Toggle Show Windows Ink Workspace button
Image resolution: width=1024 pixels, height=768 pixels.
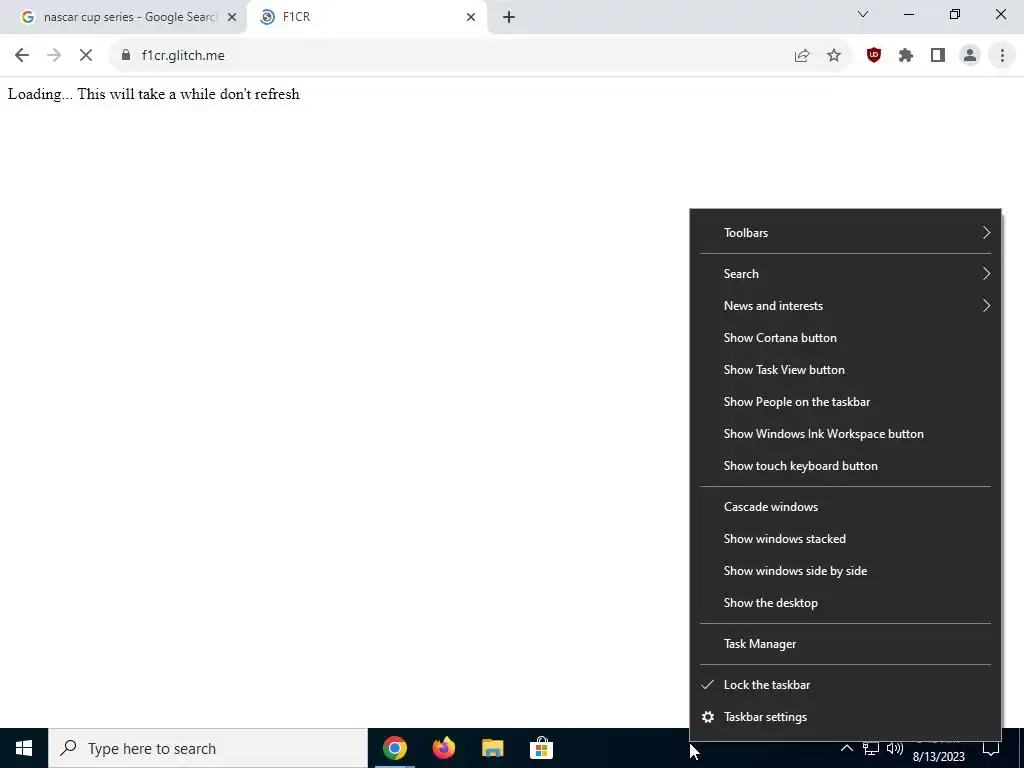pos(845,434)
